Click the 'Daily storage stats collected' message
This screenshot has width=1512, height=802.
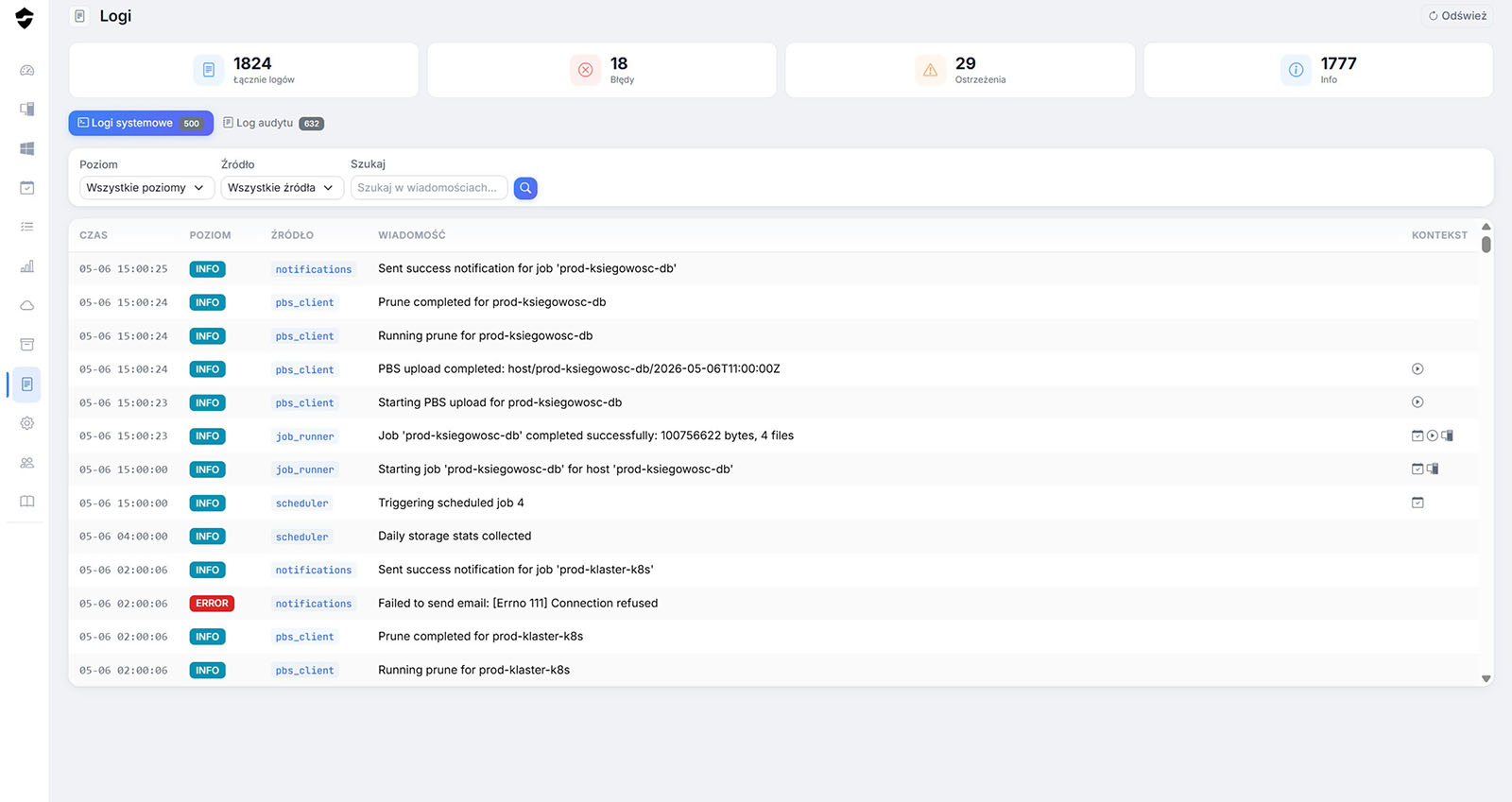coord(455,537)
